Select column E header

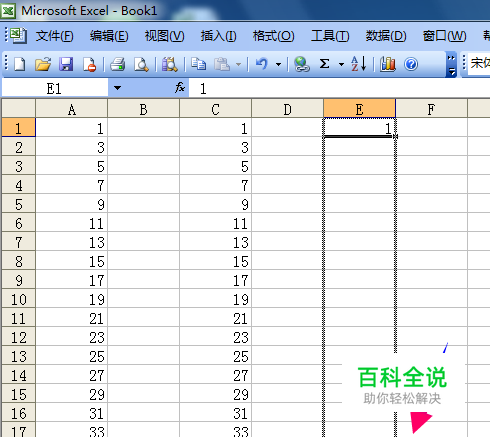[x=359, y=109]
